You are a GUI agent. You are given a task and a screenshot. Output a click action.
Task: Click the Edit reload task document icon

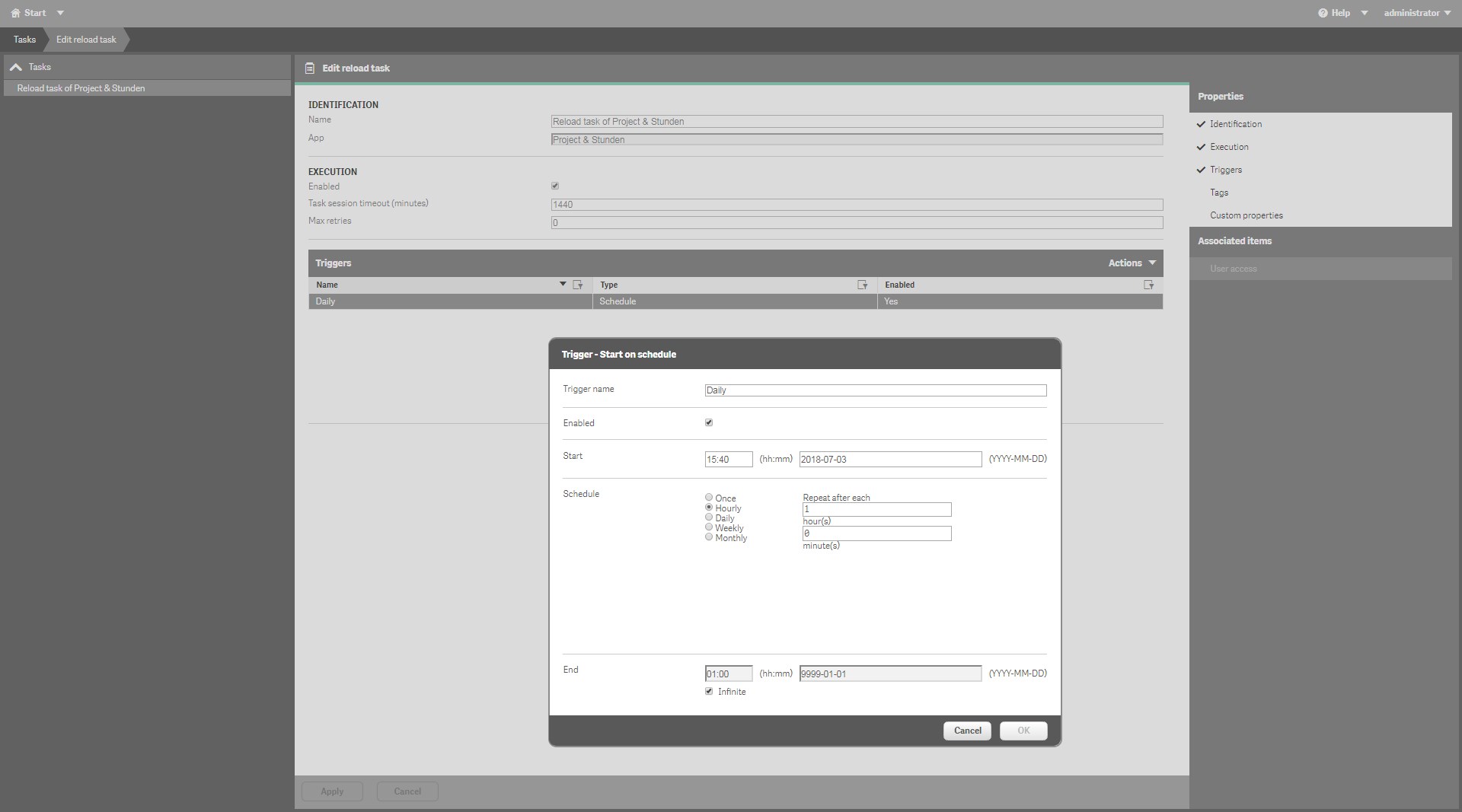coord(310,68)
